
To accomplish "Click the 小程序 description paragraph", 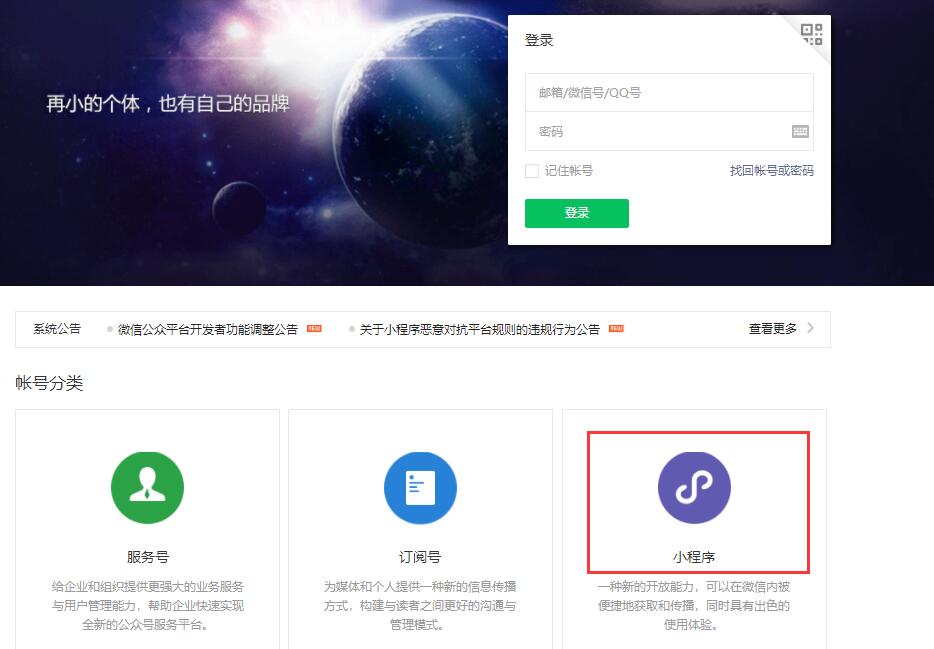I will pyautogui.click(x=694, y=606).
